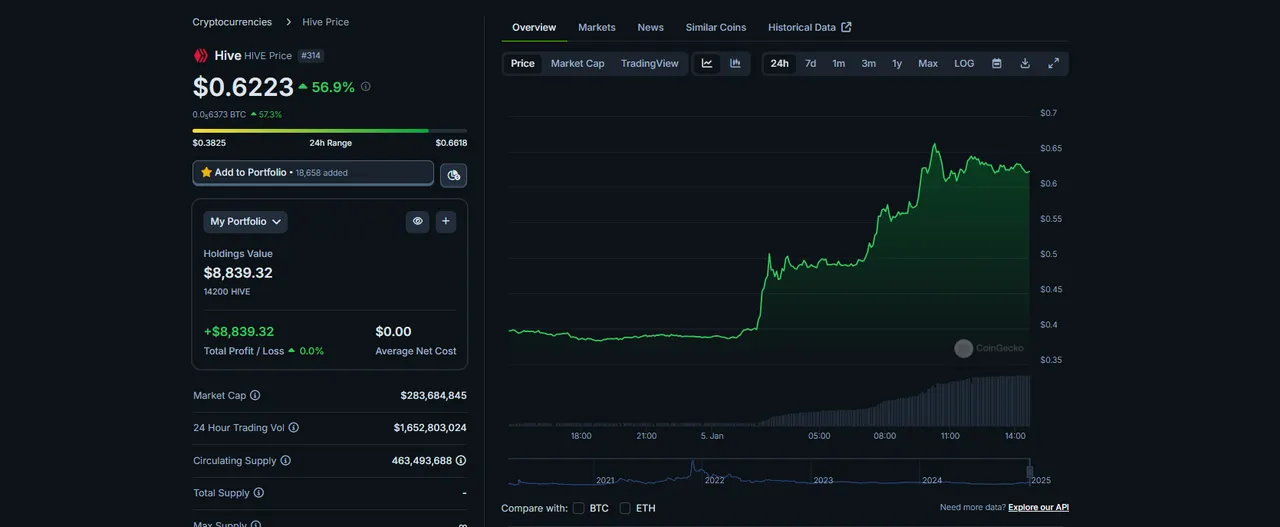Click the $8,839.32 holdings value
Viewport: 1280px width, 527px height.
coord(238,273)
